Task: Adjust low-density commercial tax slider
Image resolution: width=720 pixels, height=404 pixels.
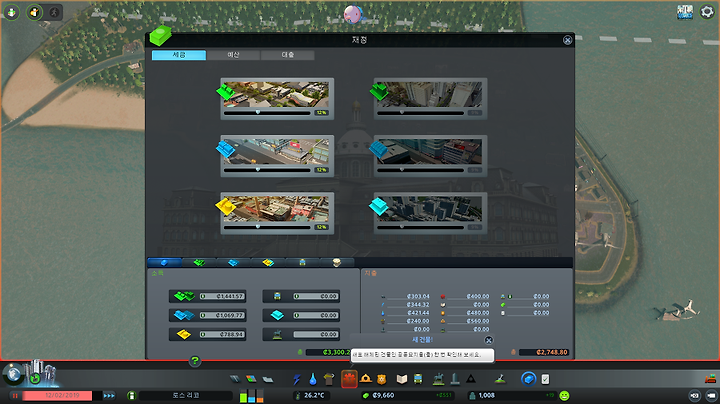Action: point(267,170)
